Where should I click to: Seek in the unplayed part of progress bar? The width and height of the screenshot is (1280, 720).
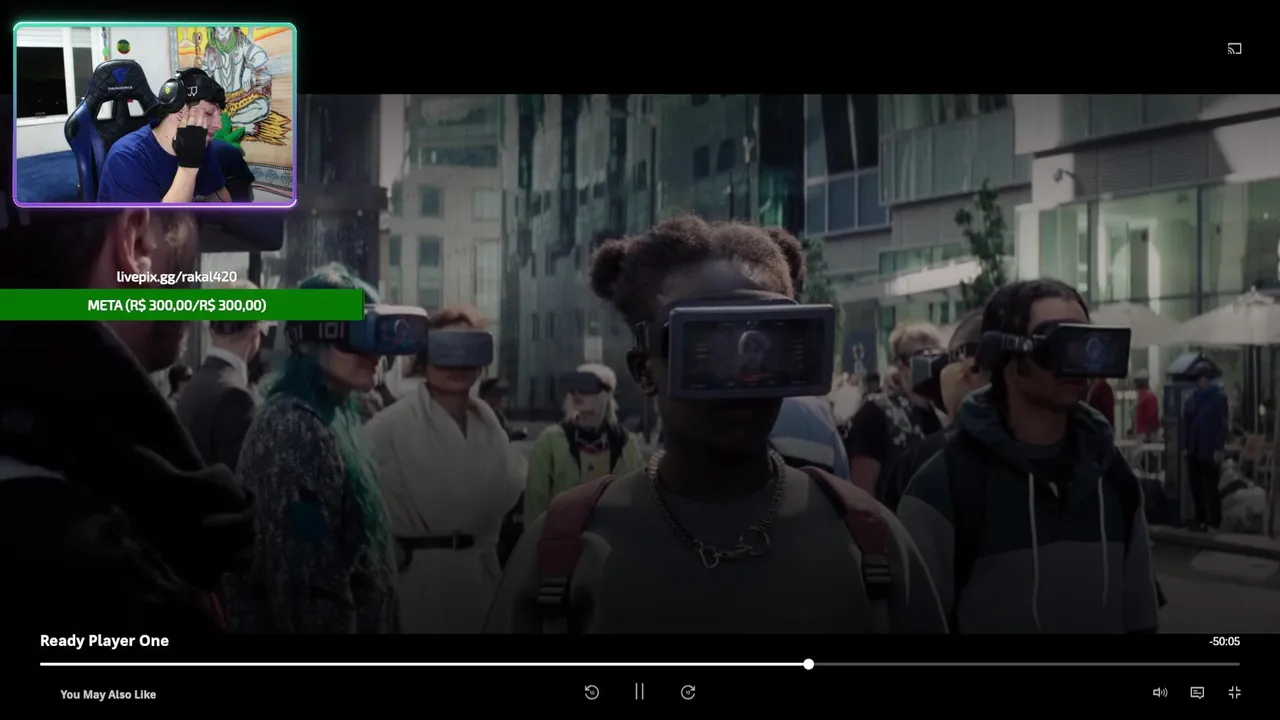pyautogui.click(x=1025, y=664)
